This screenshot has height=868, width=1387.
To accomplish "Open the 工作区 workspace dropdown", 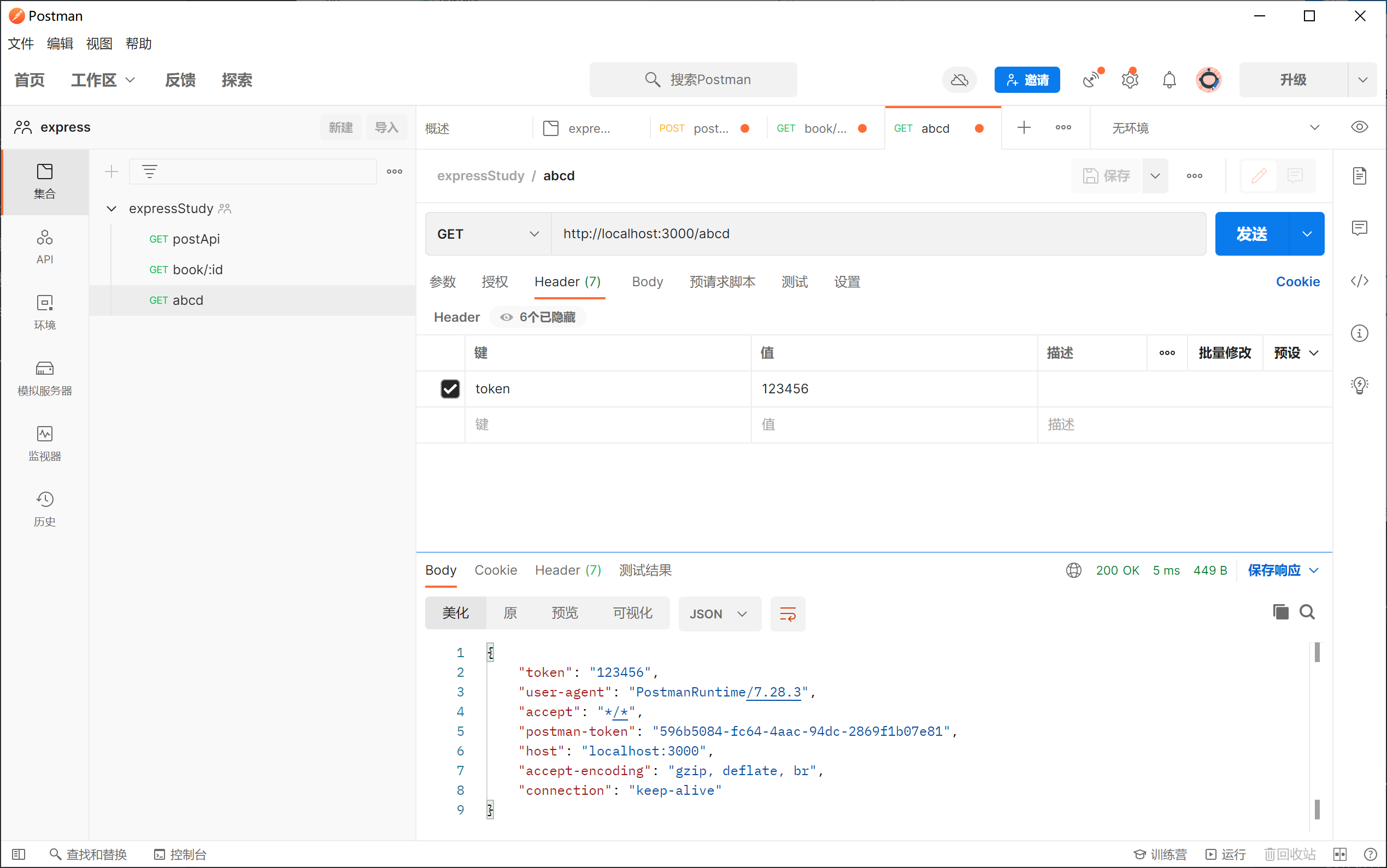I will [x=103, y=80].
